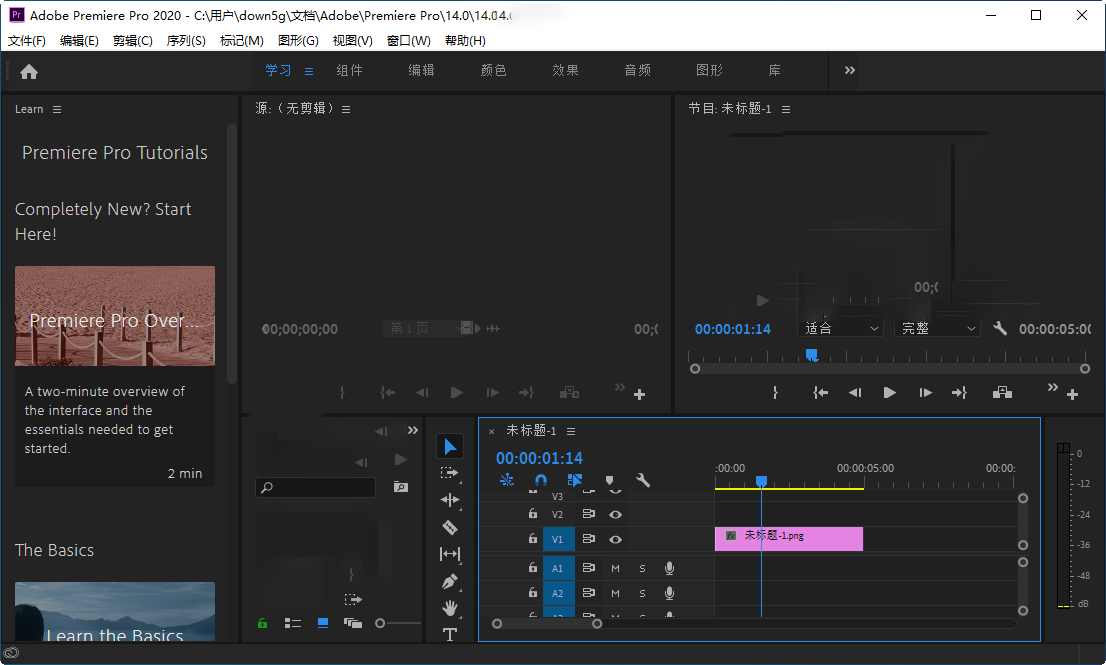Open Program monitor 未标题-1 panel menu
The width and height of the screenshot is (1106, 665).
(x=786, y=109)
